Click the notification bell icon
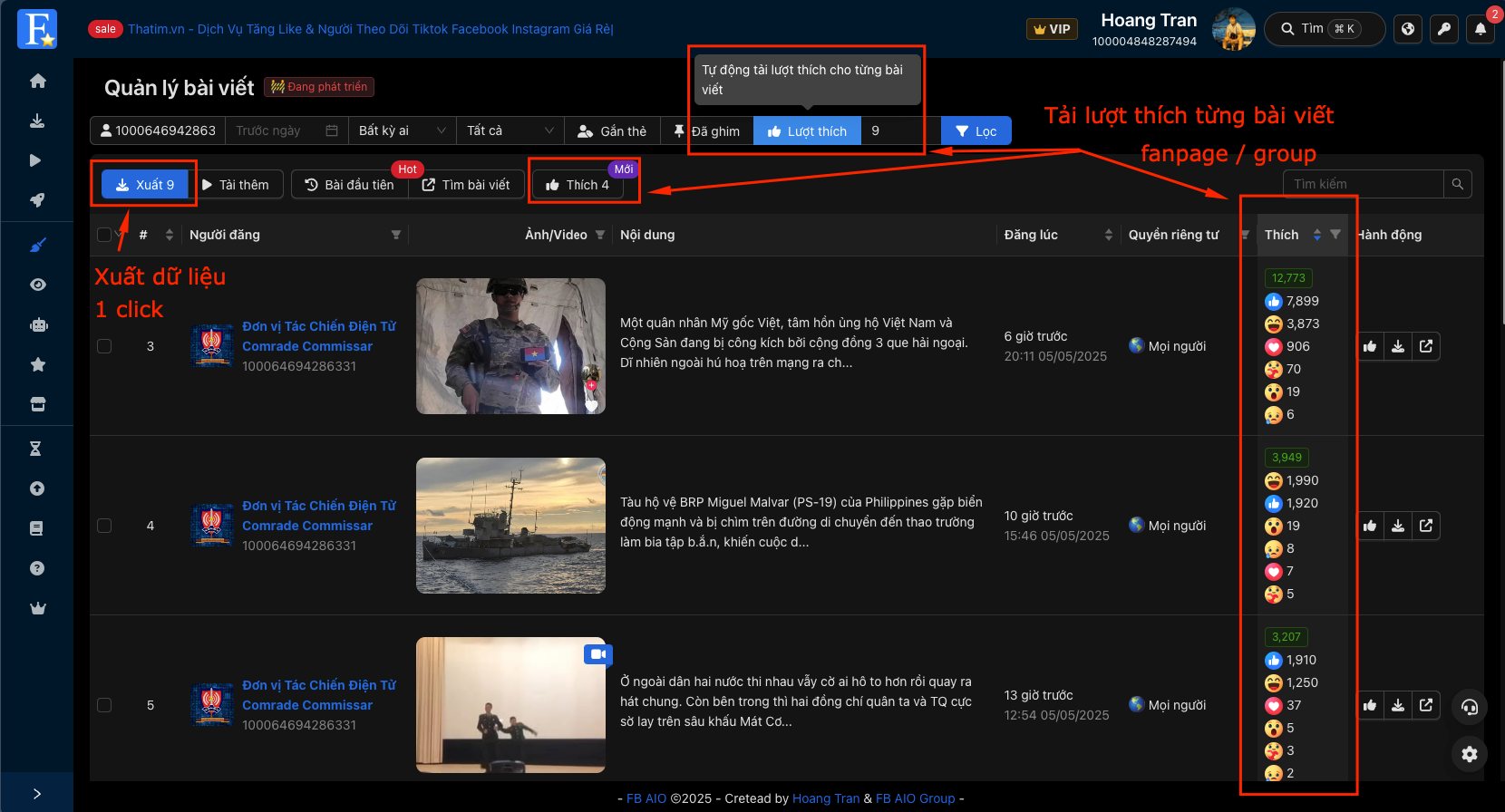The width and height of the screenshot is (1505, 812). tap(1480, 29)
